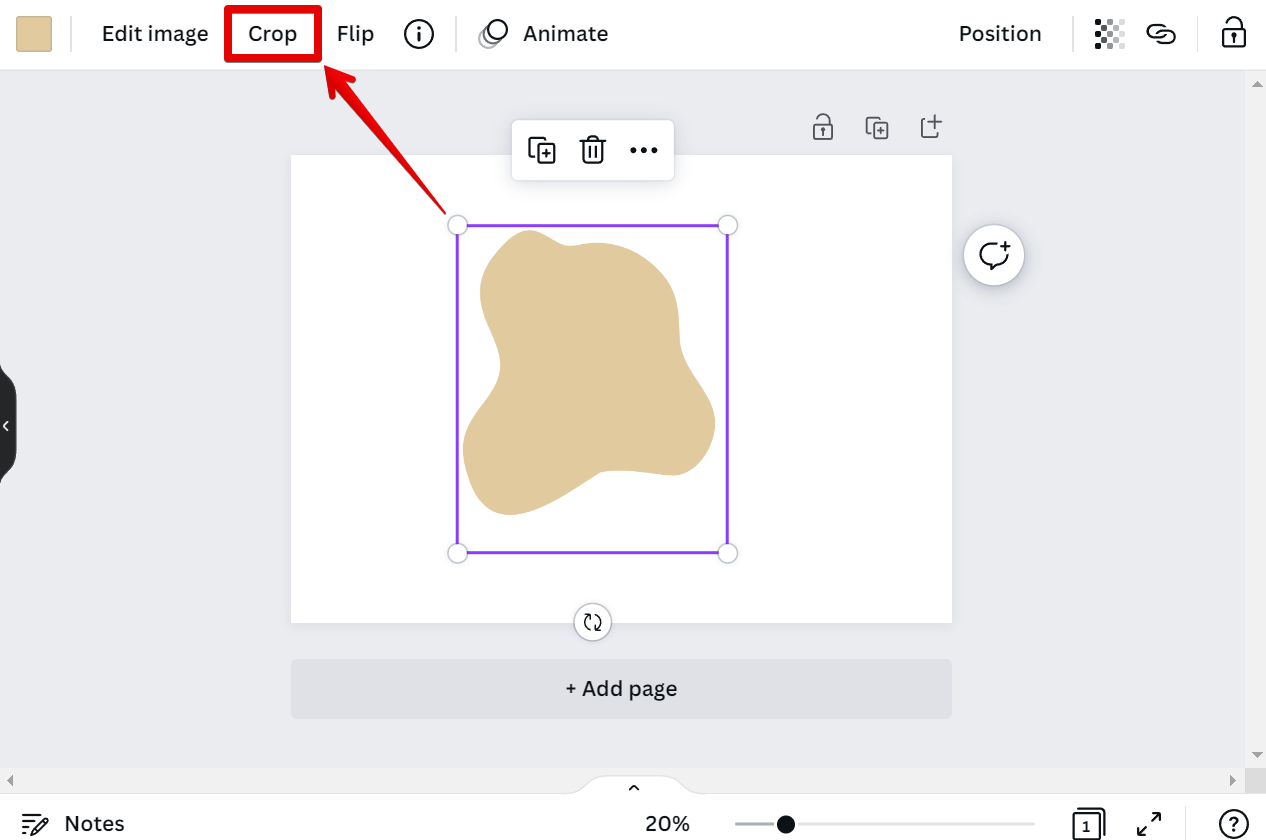
Task: Open the more options ellipsis menu
Action: [643, 150]
